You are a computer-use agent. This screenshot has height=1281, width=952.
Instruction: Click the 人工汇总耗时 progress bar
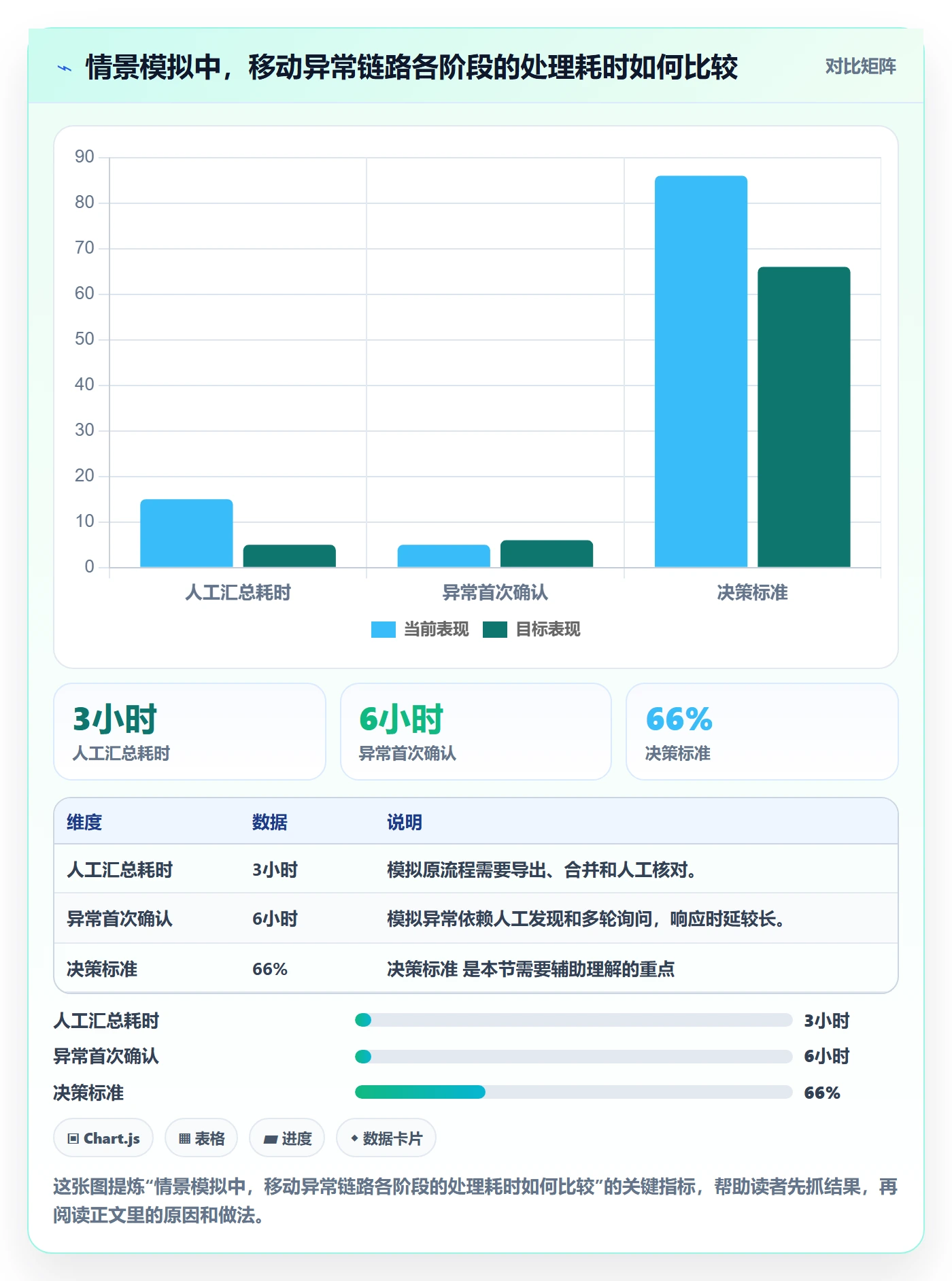(x=574, y=1020)
